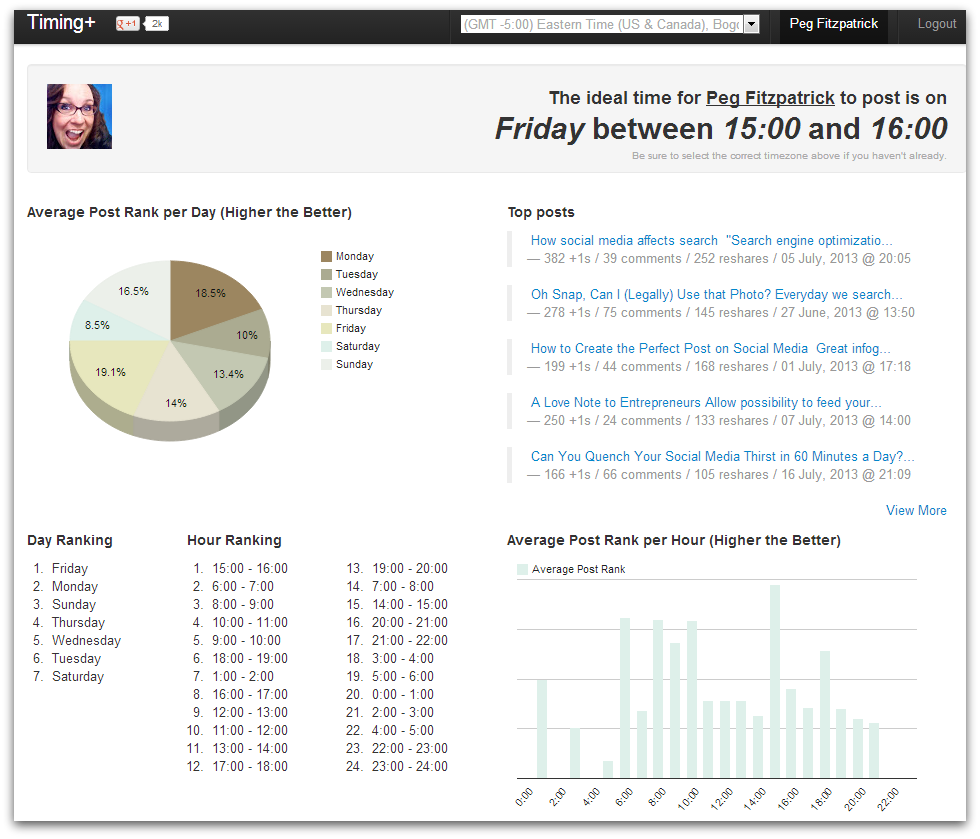Open the timezone dropdown arrow
This screenshot has width=980, height=839.
752,24
